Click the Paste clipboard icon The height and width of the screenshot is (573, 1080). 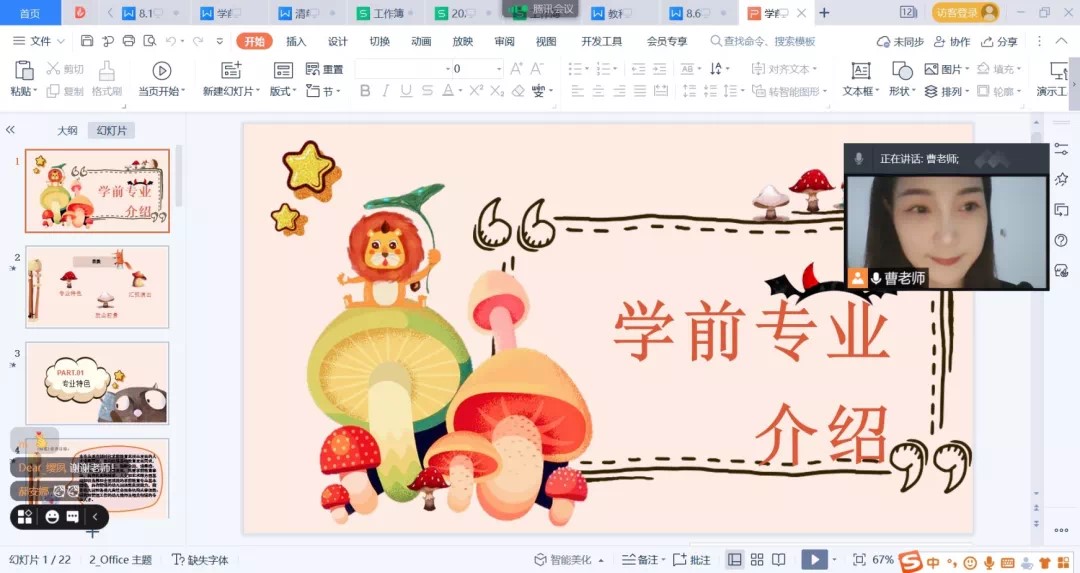(22, 71)
